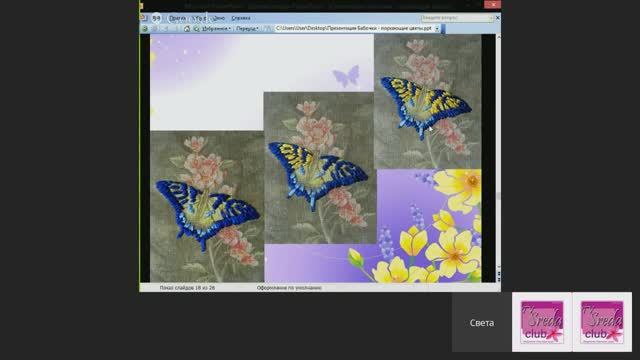The height and width of the screenshot is (360, 640).
Task: Click the scroll-up arrow above the slide scrollbar
Action: [498, 37]
